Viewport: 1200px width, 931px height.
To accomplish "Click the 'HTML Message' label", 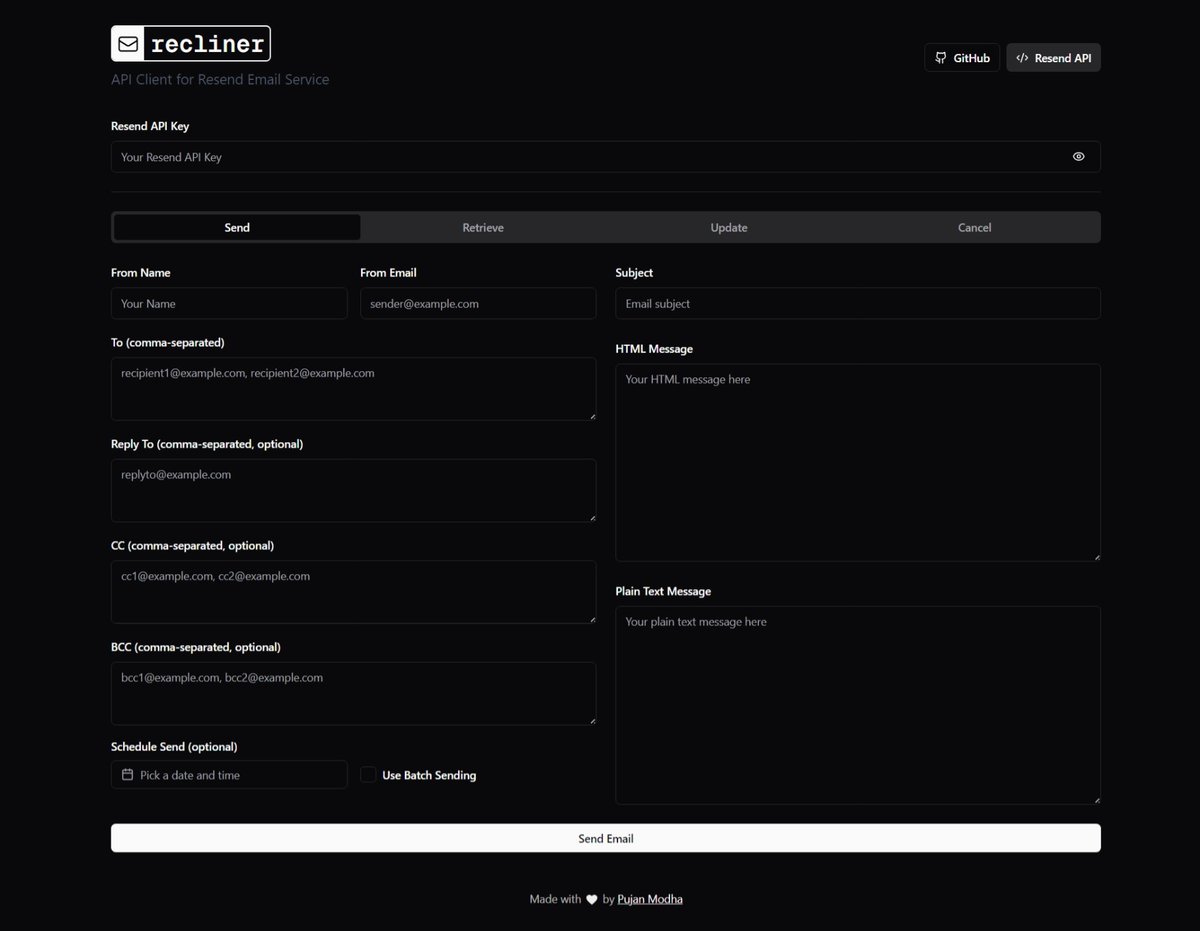I will pyautogui.click(x=654, y=349).
